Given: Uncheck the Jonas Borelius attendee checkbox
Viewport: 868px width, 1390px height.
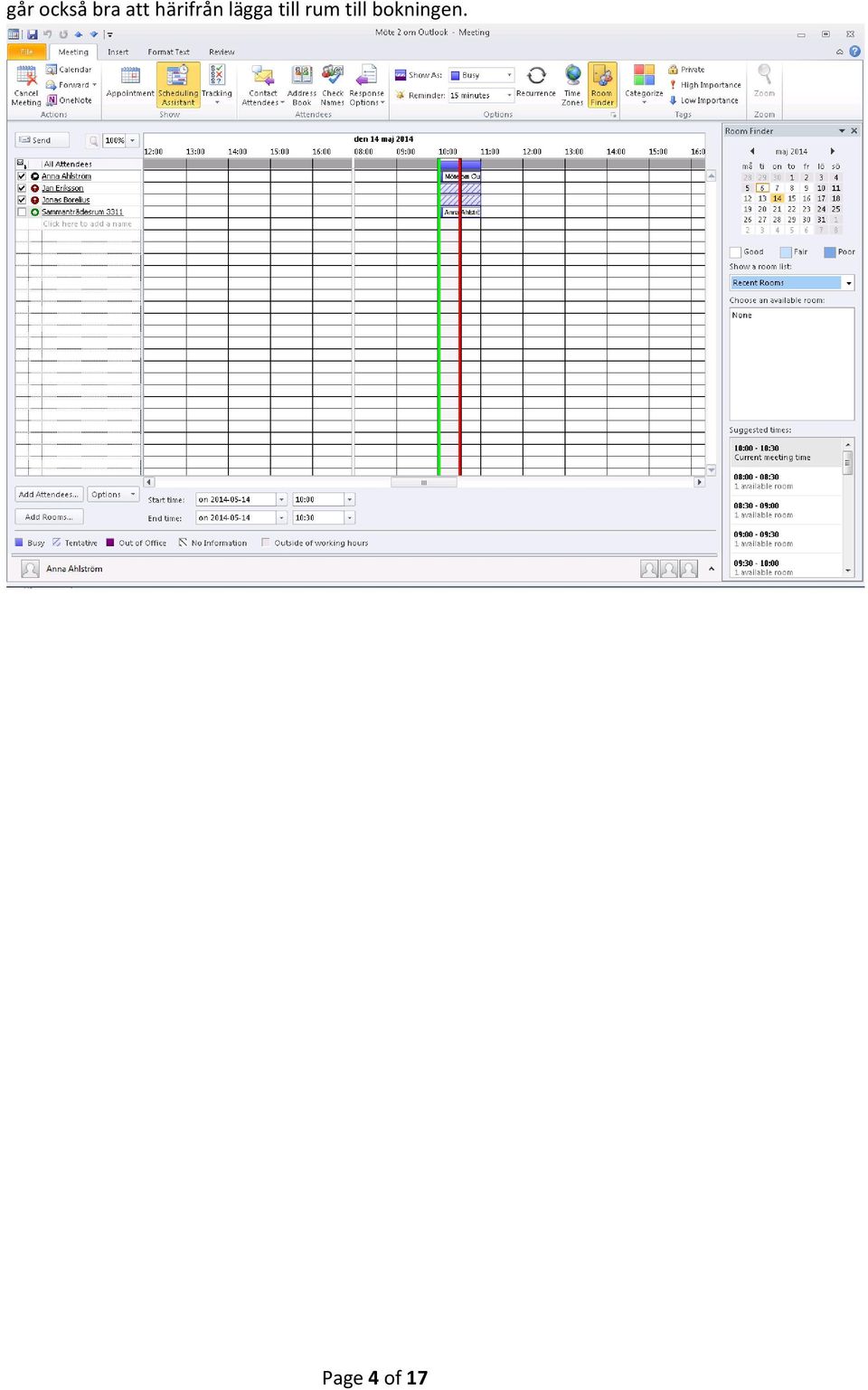Looking at the screenshot, I should pos(22,200).
